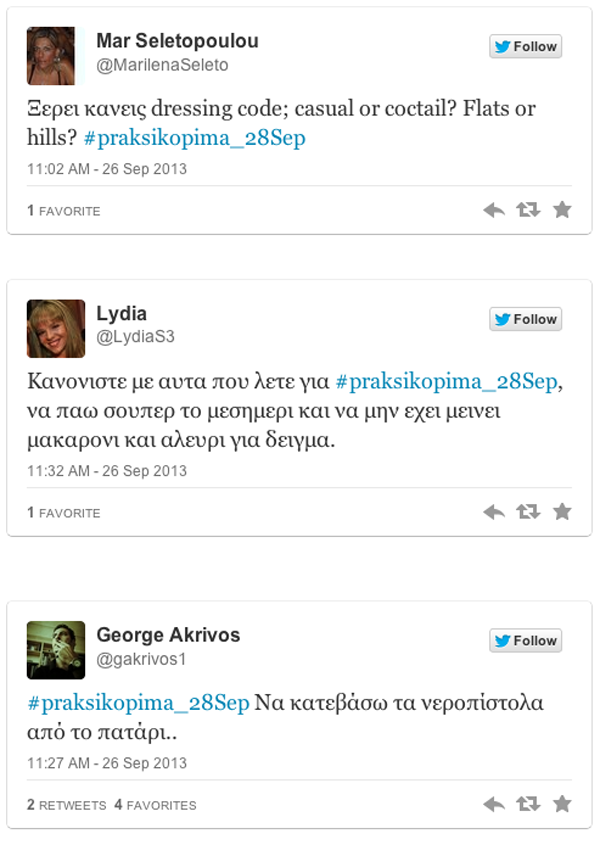Open #praksikopima_28Sep hashtag in Mar's tweet

pyautogui.click(x=194, y=138)
